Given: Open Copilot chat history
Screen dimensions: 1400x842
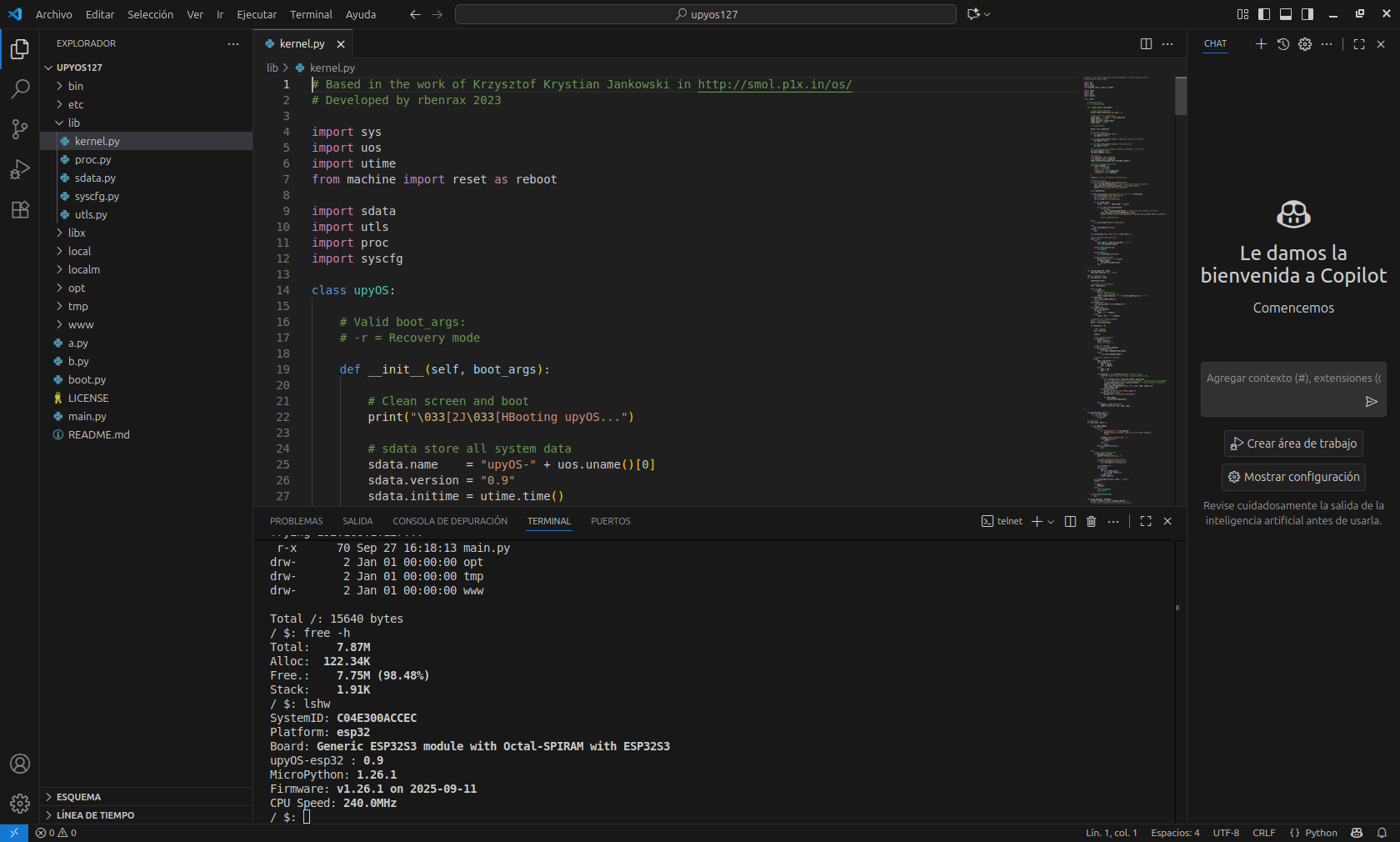Looking at the screenshot, I should 1283,44.
